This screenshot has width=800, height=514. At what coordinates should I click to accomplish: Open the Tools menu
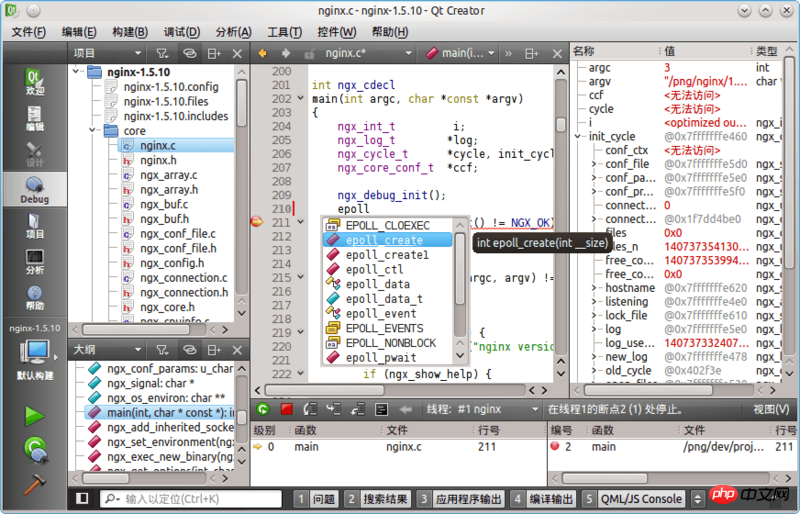[284, 32]
